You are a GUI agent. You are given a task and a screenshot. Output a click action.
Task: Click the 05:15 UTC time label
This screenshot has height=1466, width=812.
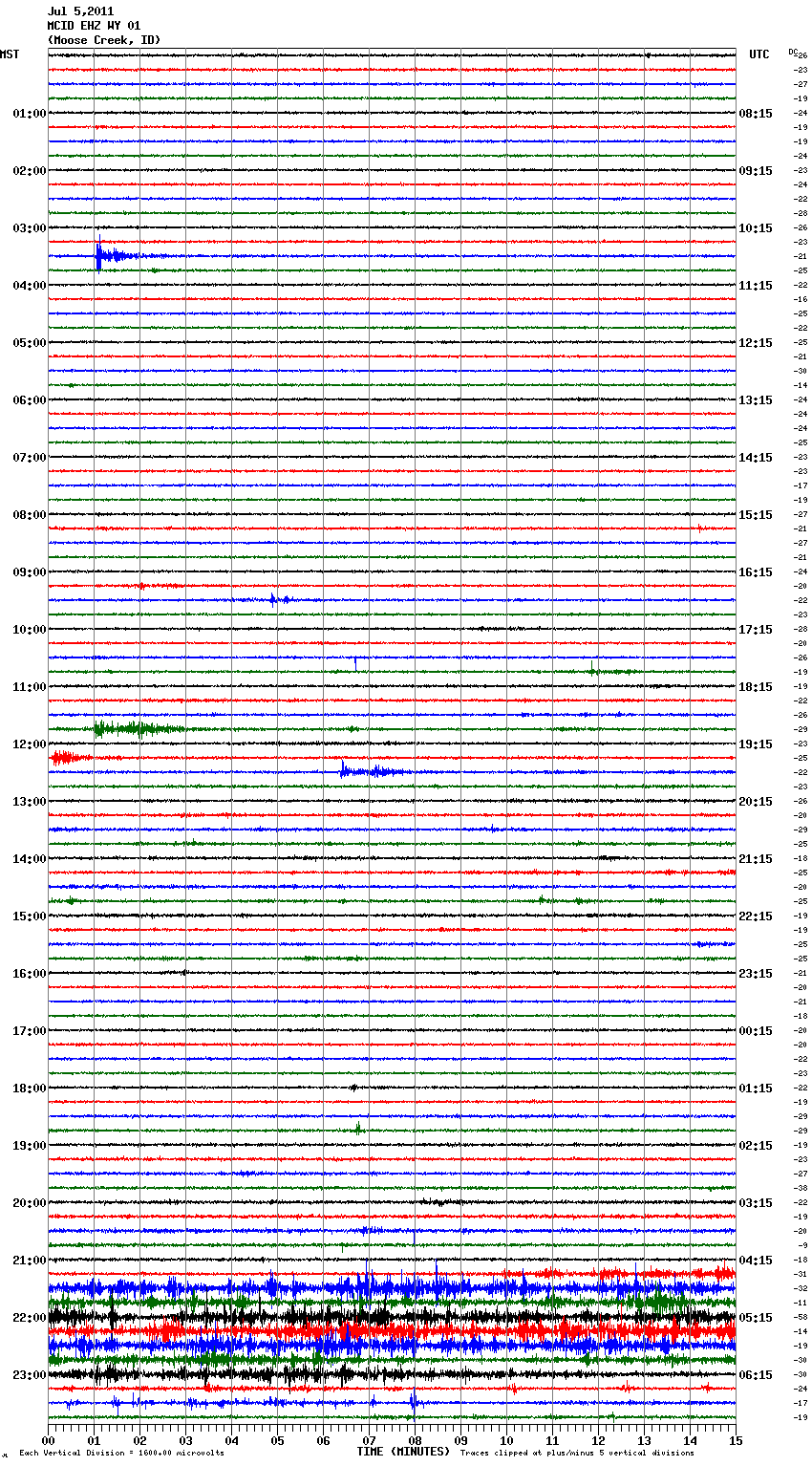pos(756,1318)
